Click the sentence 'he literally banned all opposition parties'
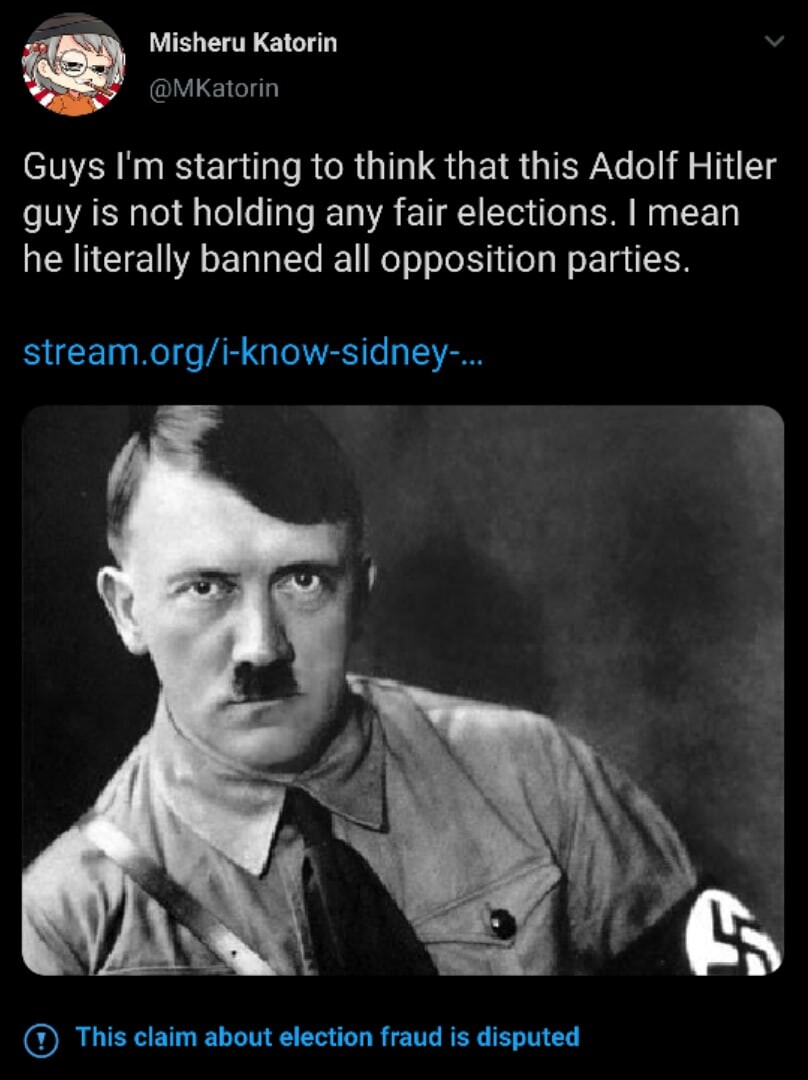808x1080 pixels. pyautogui.click(x=355, y=259)
